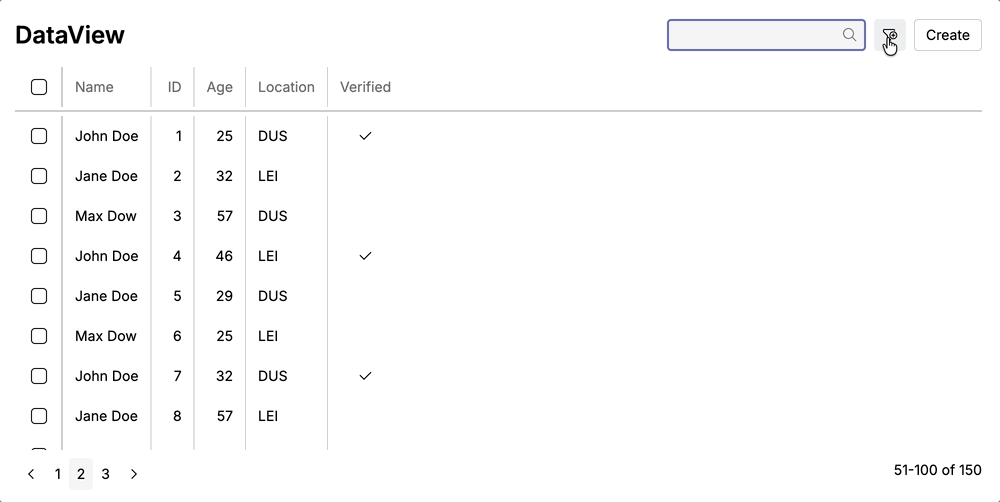Image resolution: width=1000 pixels, height=502 pixels.
Task: Click the Age column header
Action: point(219,87)
